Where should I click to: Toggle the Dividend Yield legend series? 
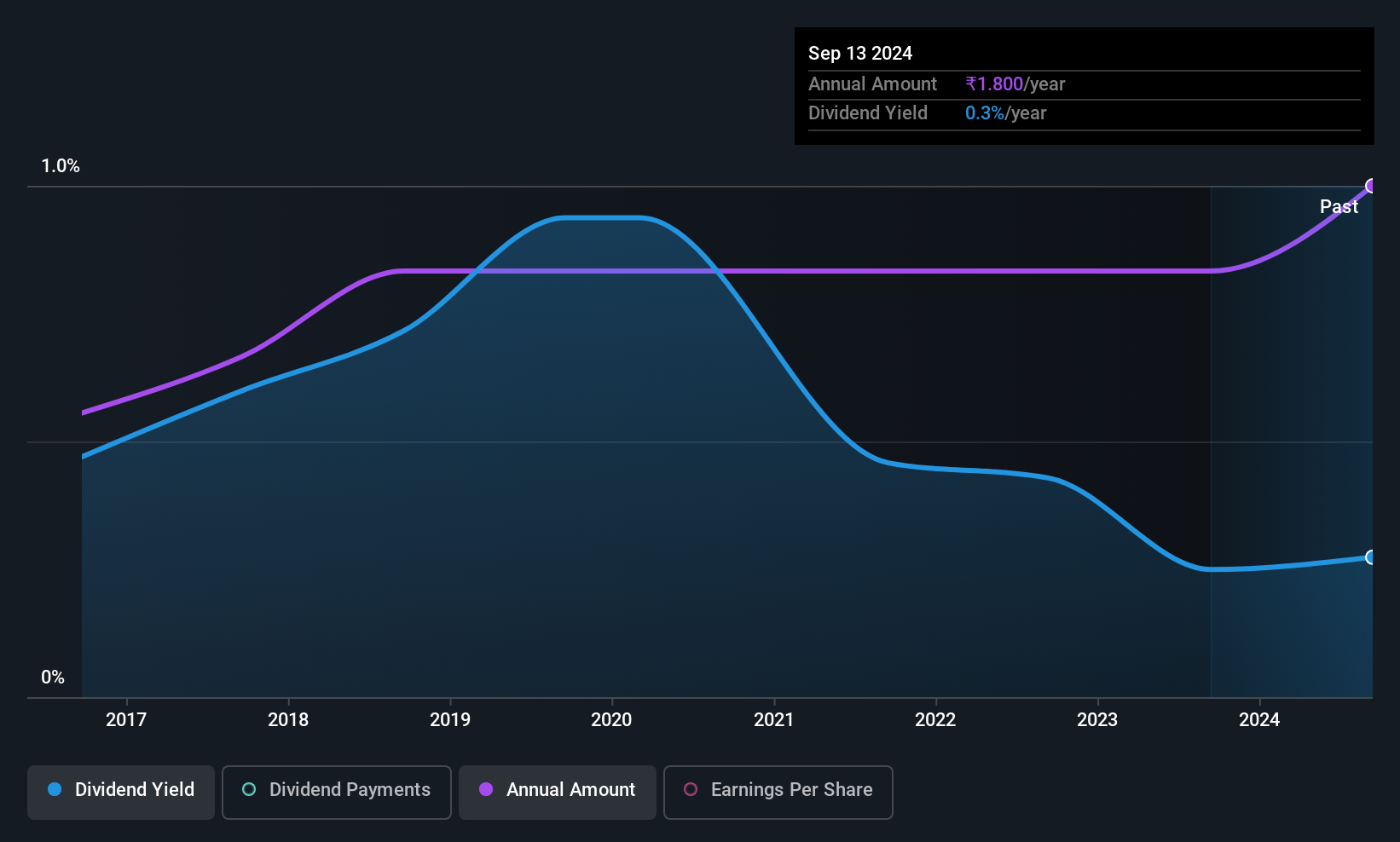pyautogui.click(x=121, y=792)
